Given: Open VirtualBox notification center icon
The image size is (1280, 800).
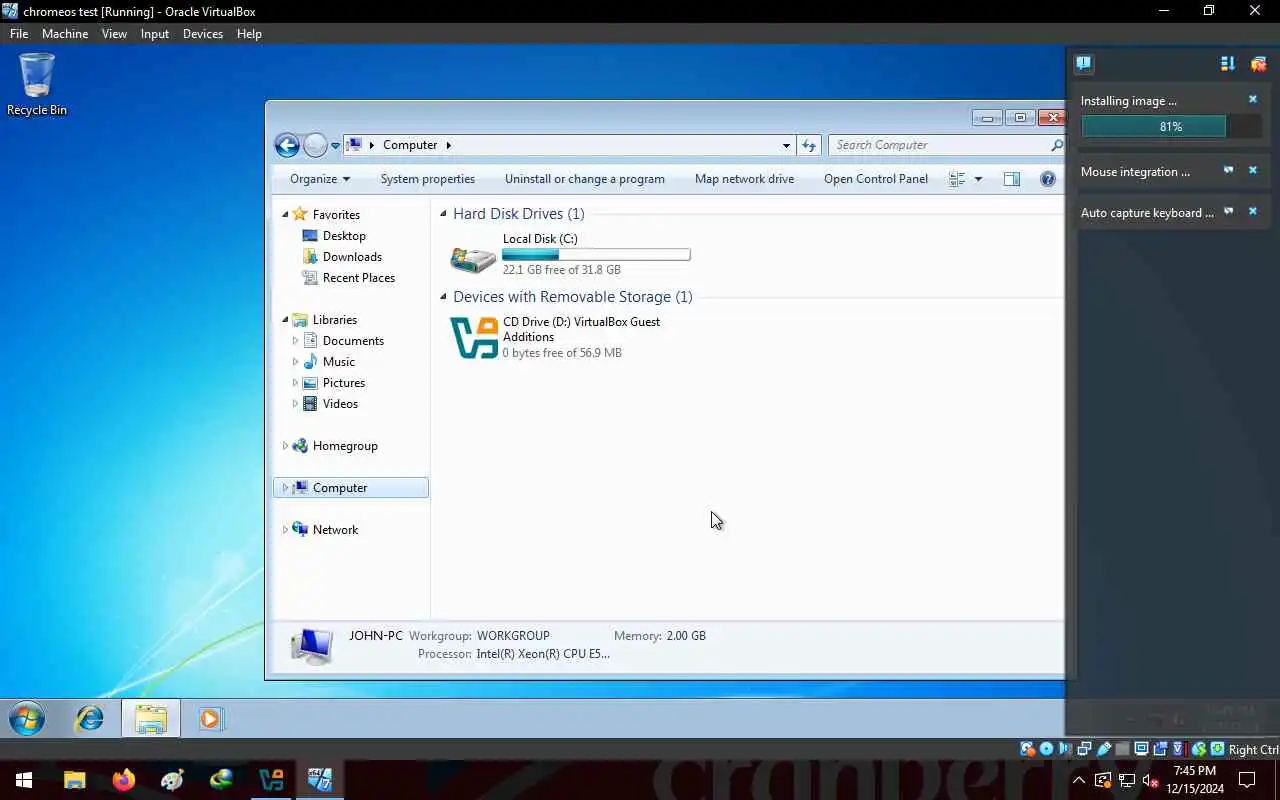Looking at the screenshot, I should [x=1084, y=64].
